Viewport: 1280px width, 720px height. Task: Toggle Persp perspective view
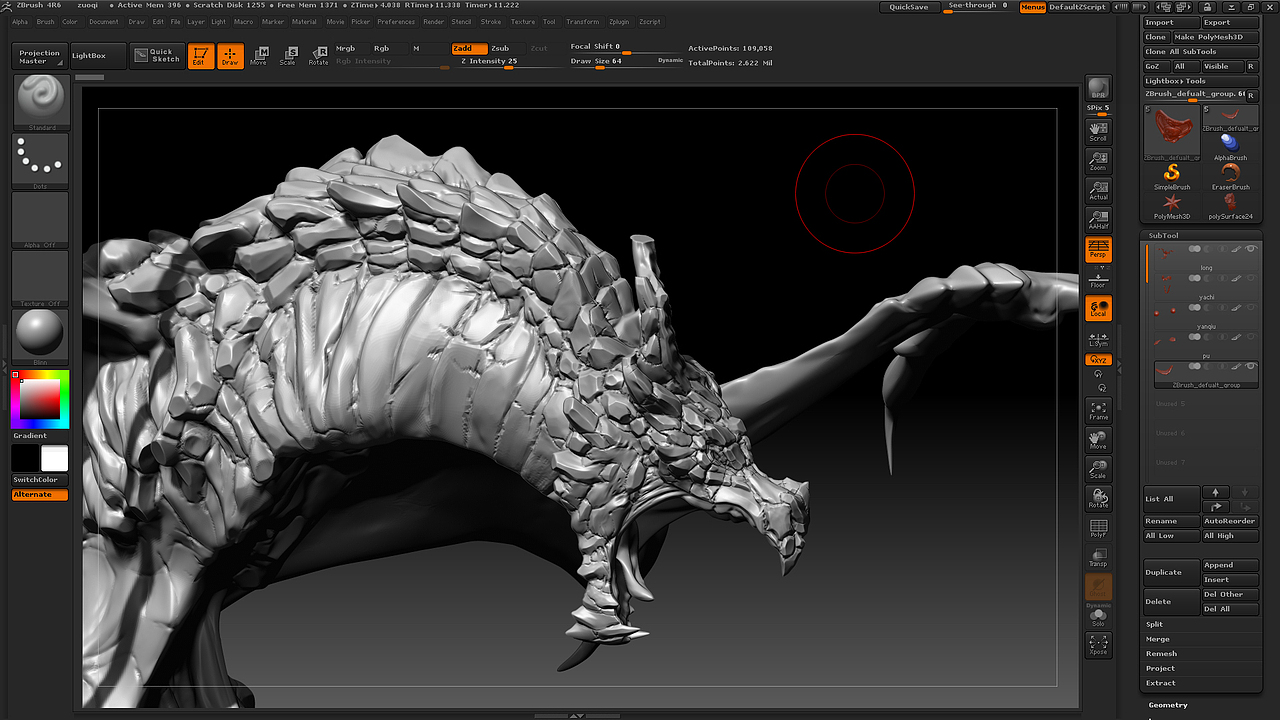click(x=1098, y=250)
